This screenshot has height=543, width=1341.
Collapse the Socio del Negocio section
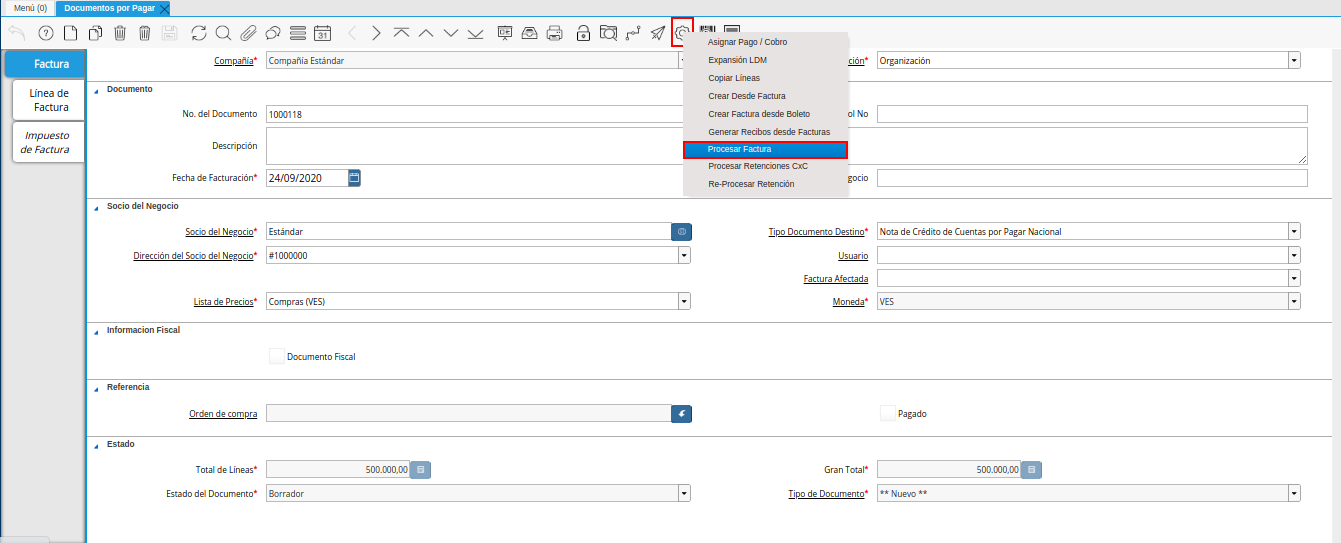click(x=97, y=206)
